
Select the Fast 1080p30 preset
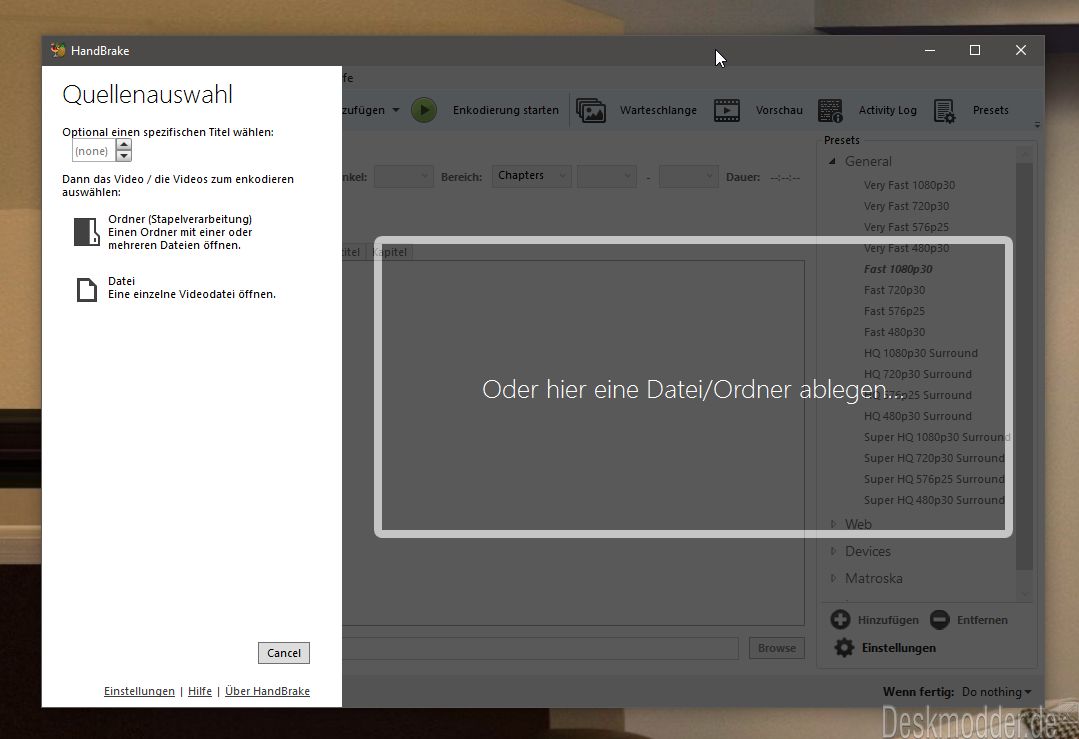(x=898, y=269)
